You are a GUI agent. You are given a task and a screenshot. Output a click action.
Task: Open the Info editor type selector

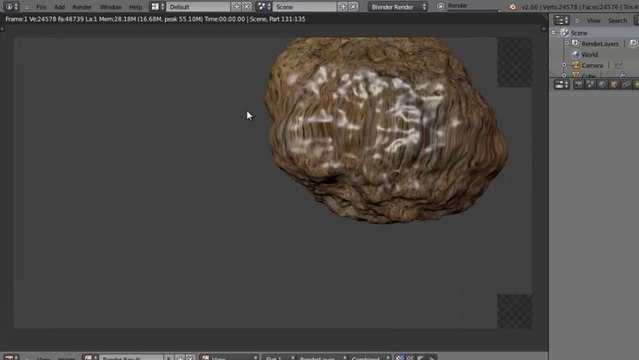pos(10,7)
